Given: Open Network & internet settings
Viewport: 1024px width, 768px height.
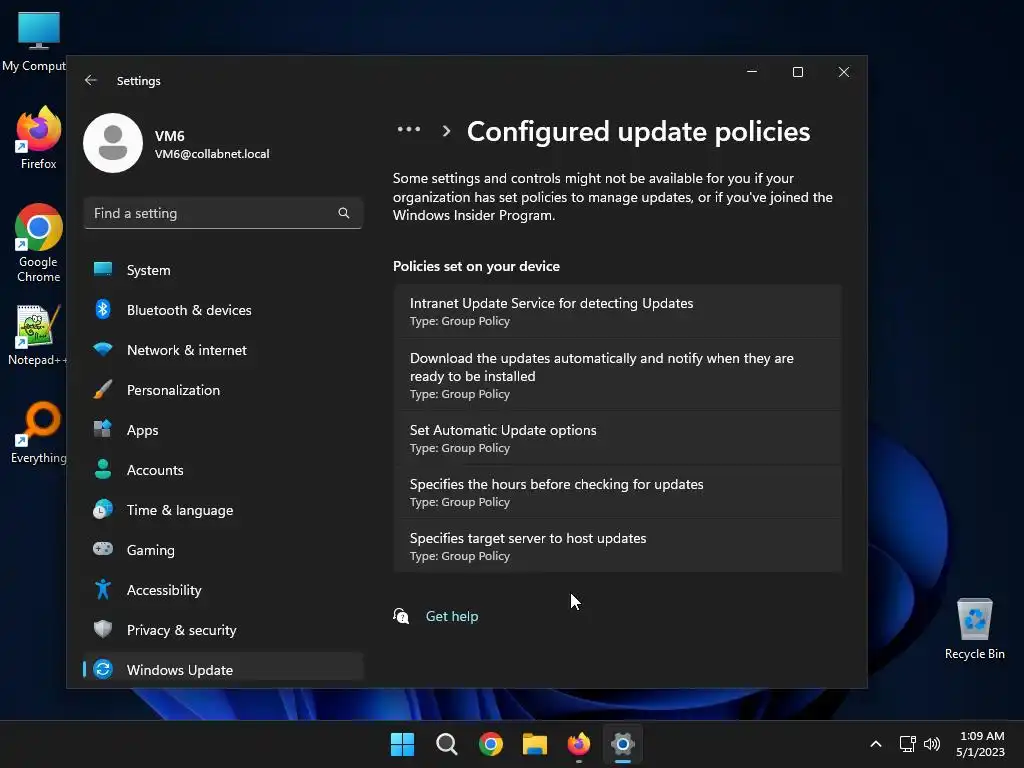Looking at the screenshot, I should pos(223,349).
